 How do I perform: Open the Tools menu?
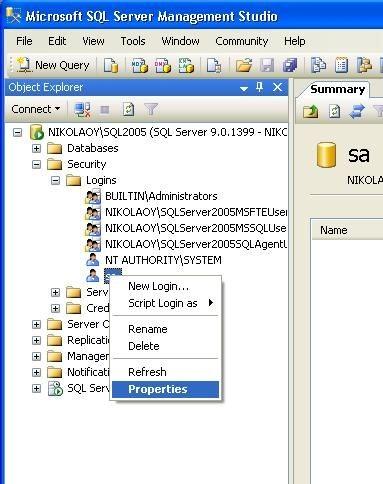pos(133,41)
